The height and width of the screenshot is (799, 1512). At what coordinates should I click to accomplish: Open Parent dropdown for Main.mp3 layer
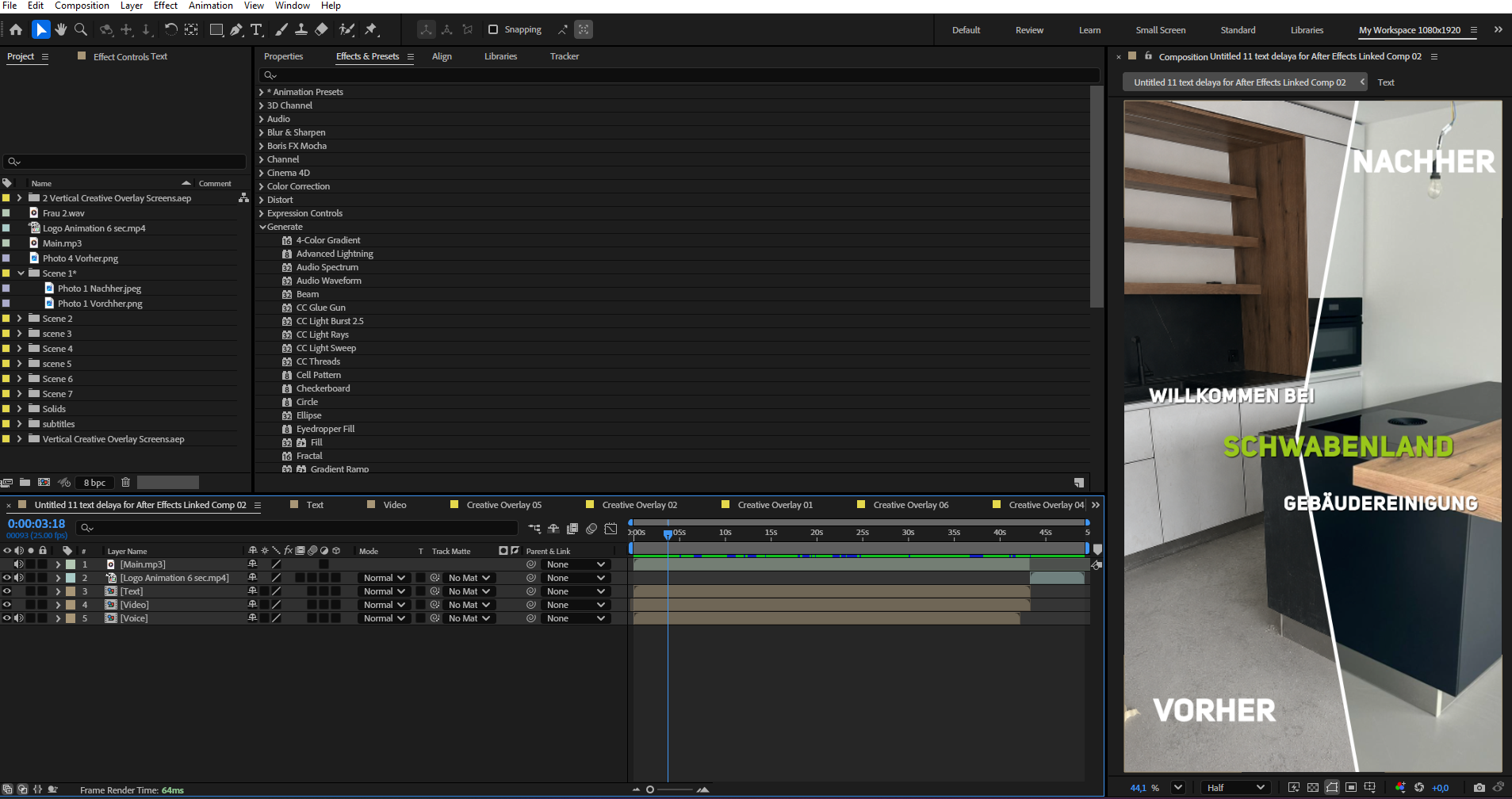576,564
